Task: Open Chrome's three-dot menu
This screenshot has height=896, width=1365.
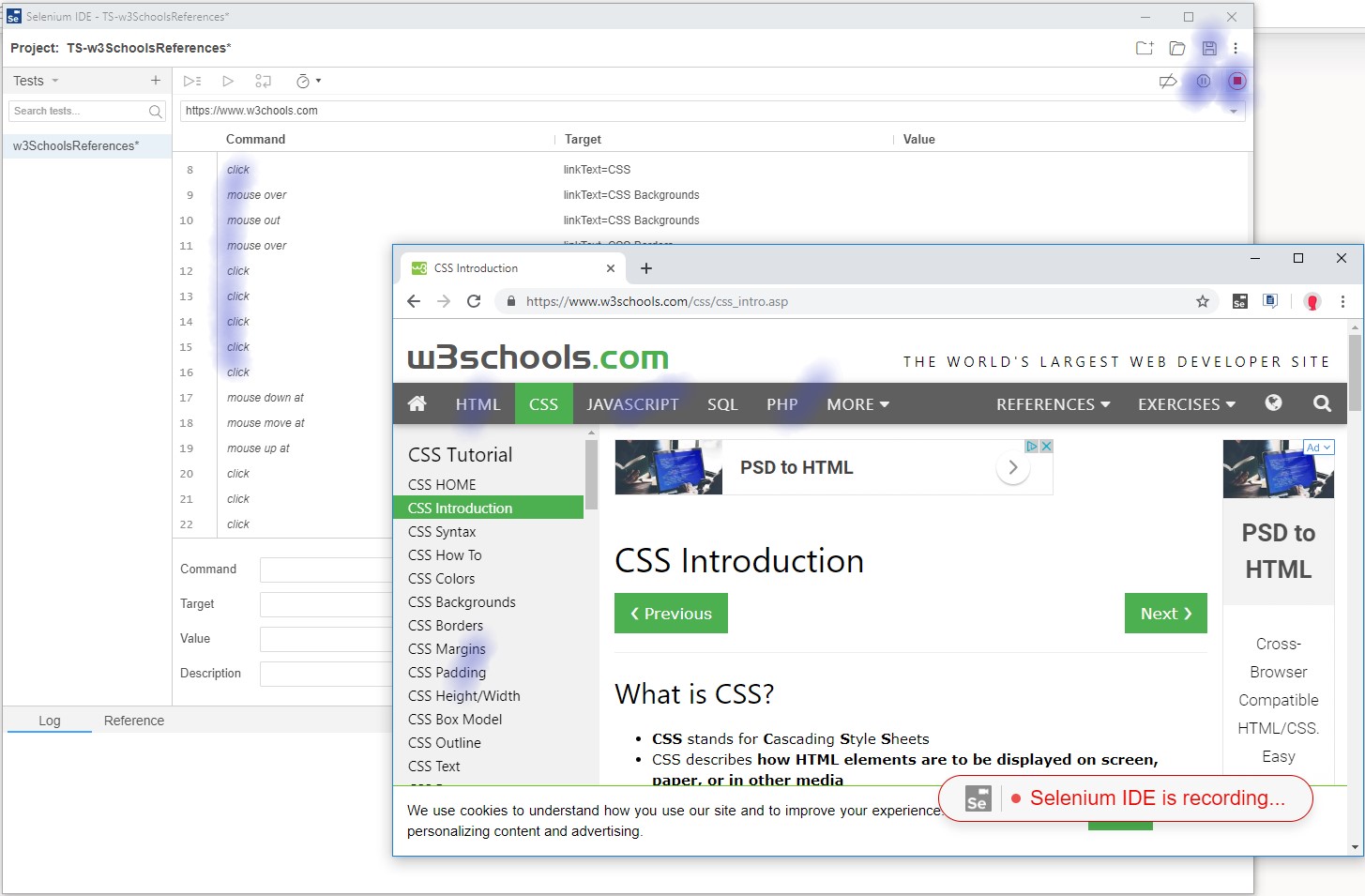Action: coord(1342,301)
